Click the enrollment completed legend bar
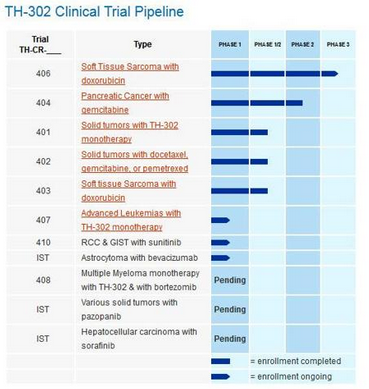369x389 pixels. click(220, 361)
